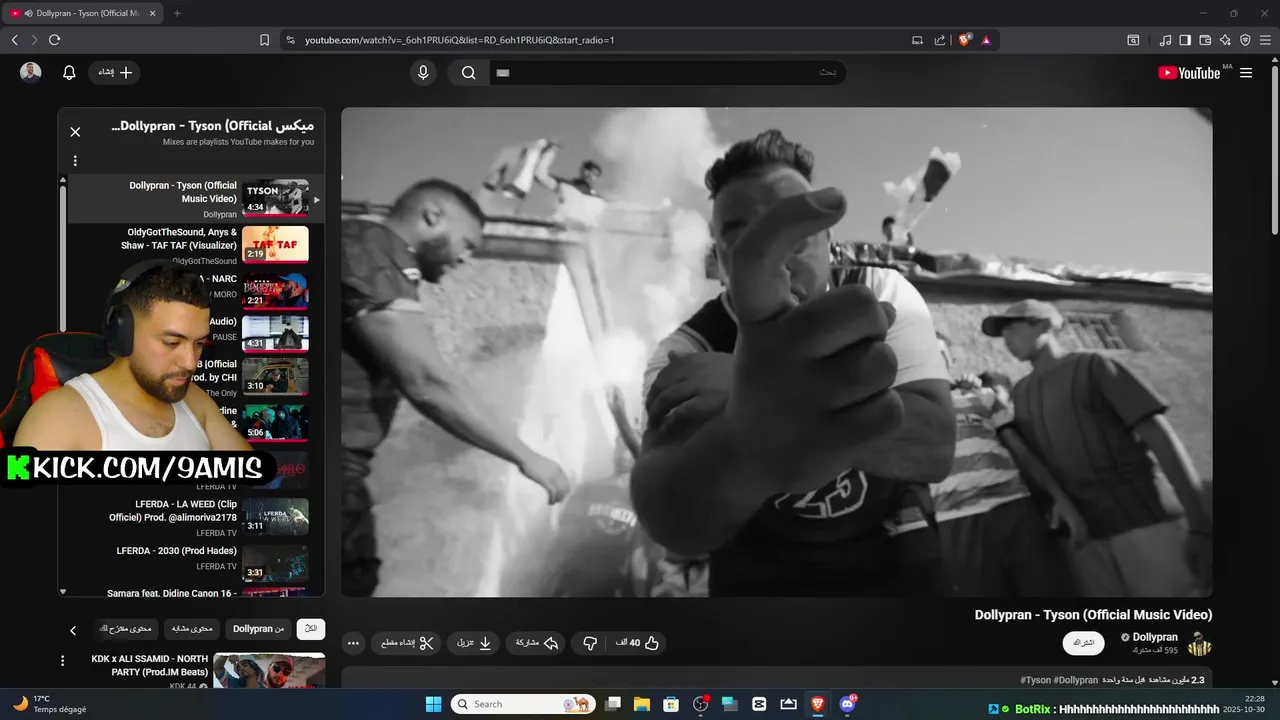The height and width of the screenshot is (720, 1280).
Task: Open Brave Leo AI sparkle icon
Action: [1225, 40]
